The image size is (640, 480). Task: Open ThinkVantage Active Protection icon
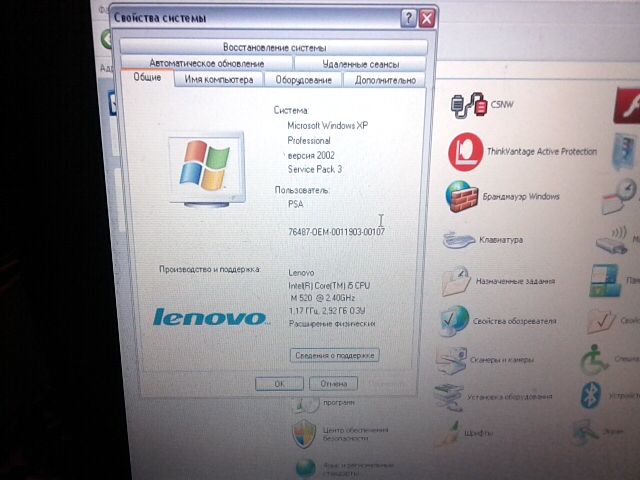click(x=465, y=152)
